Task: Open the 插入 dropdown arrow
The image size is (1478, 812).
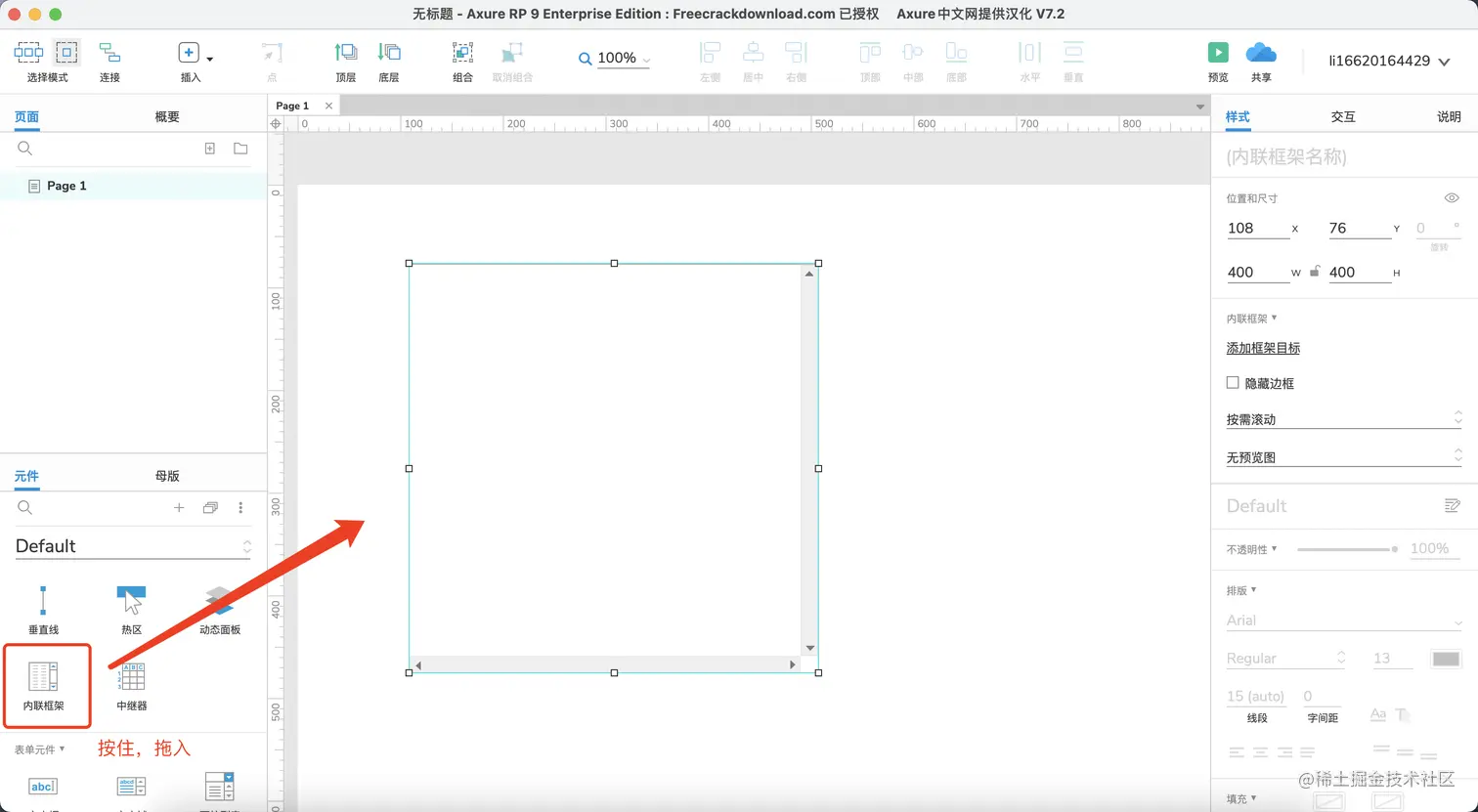Action: click(209, 60)
